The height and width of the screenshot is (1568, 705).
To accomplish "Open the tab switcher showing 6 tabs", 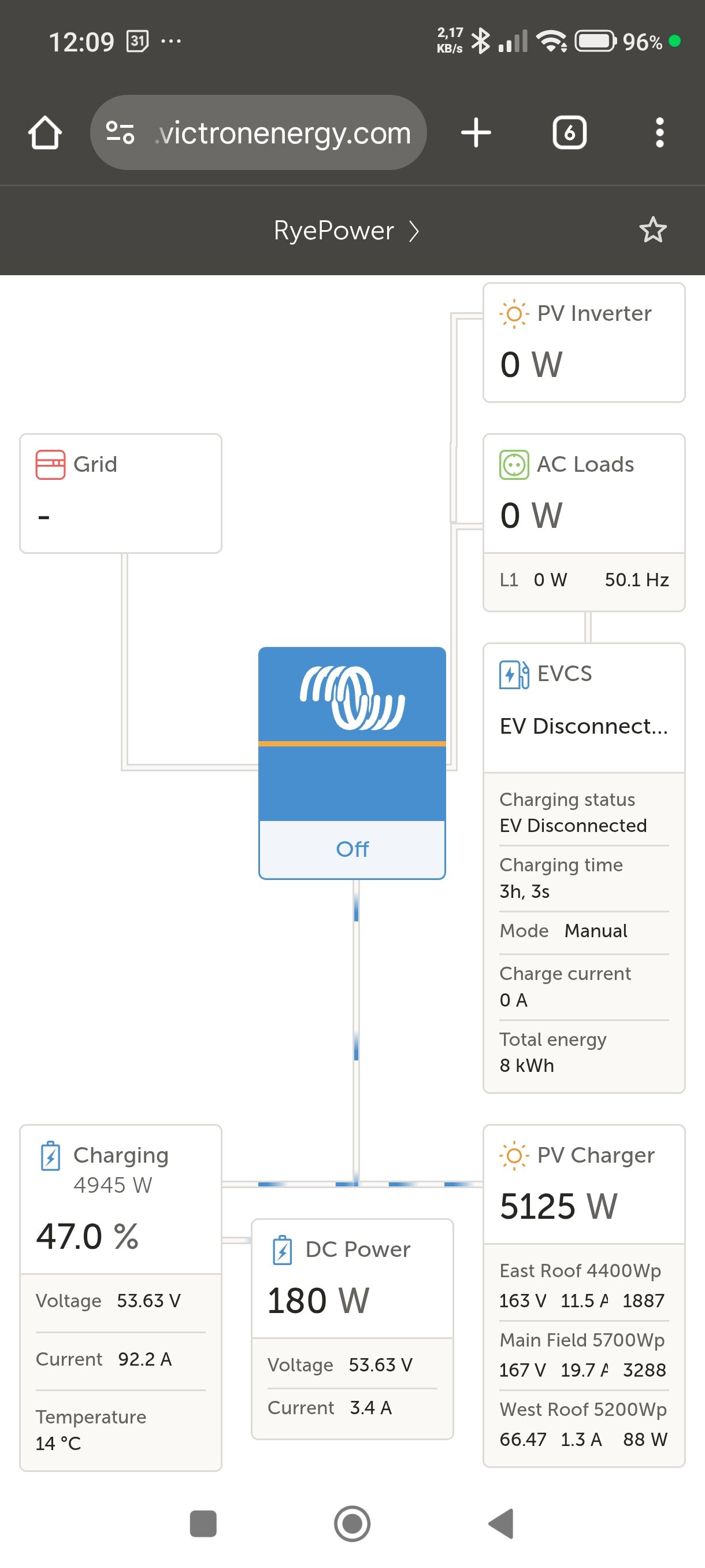I will coord(569,132).
